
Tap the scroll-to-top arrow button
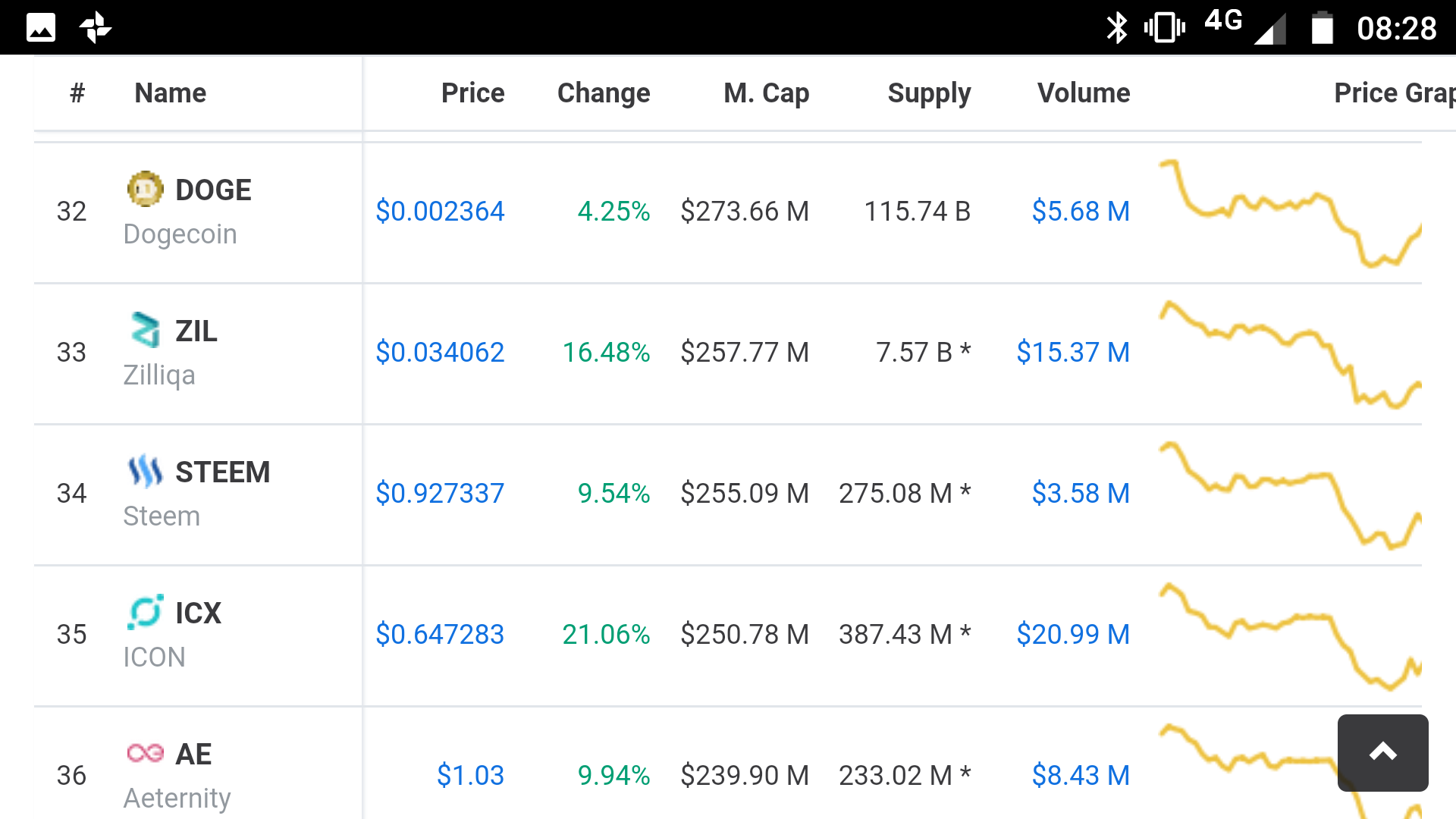[1382, 752]
